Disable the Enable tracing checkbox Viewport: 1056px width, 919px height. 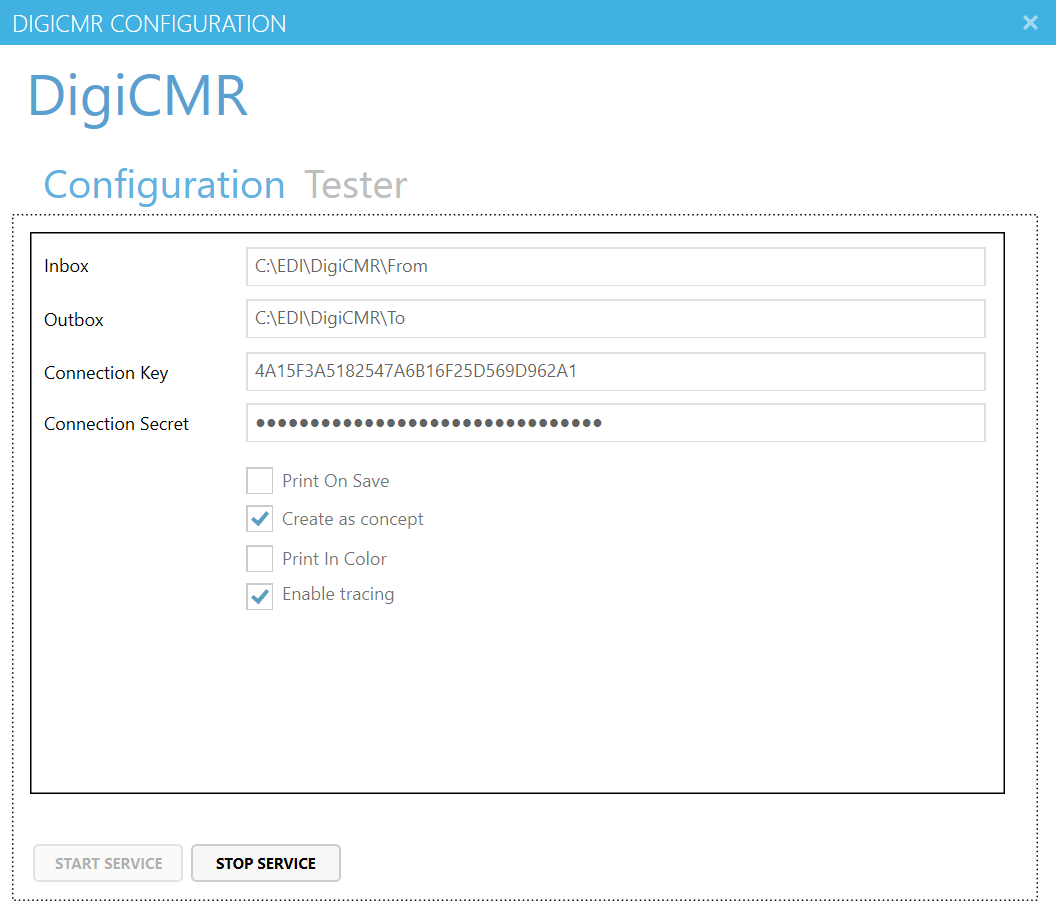[x=259, y=594]
